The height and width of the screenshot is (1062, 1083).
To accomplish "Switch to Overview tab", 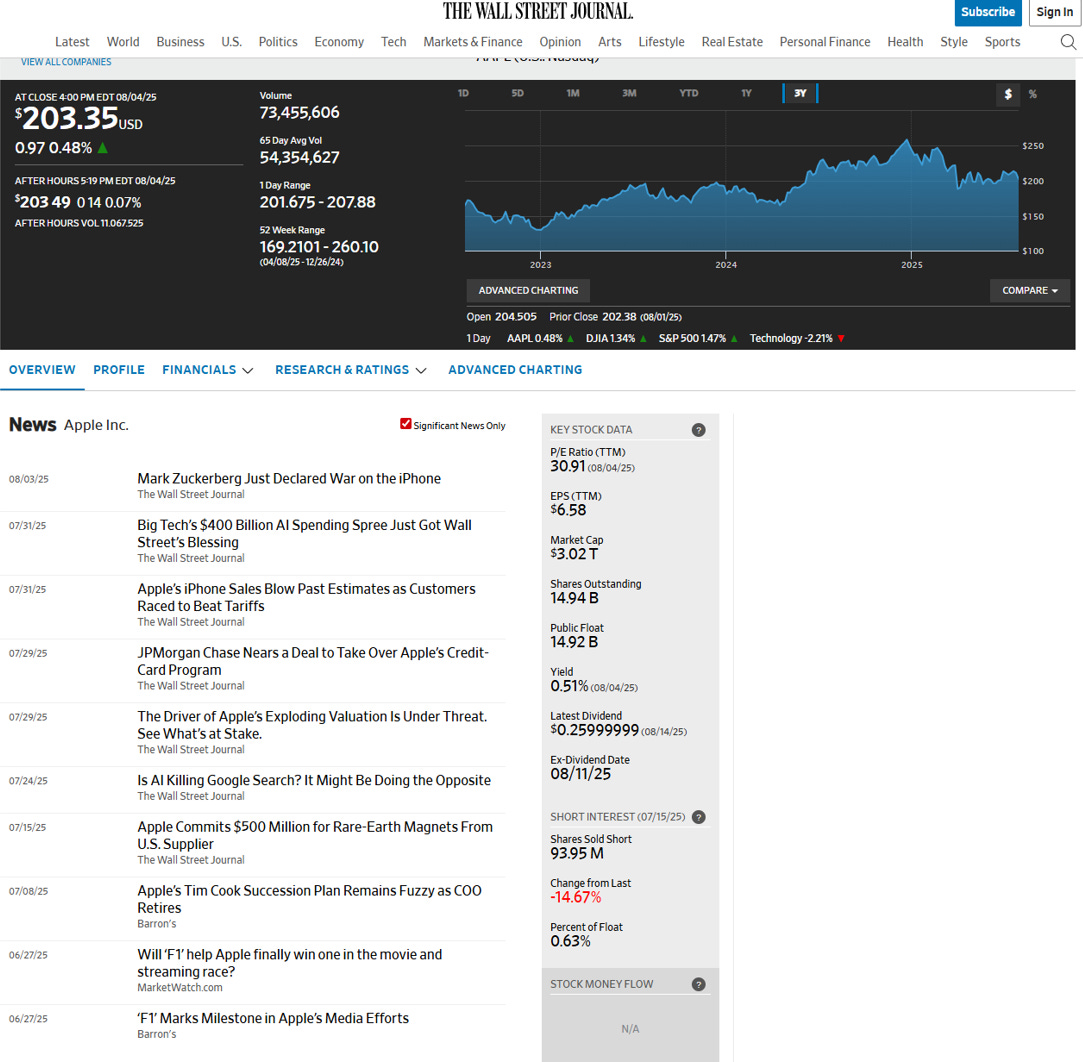I will click(x=42, y=370).
